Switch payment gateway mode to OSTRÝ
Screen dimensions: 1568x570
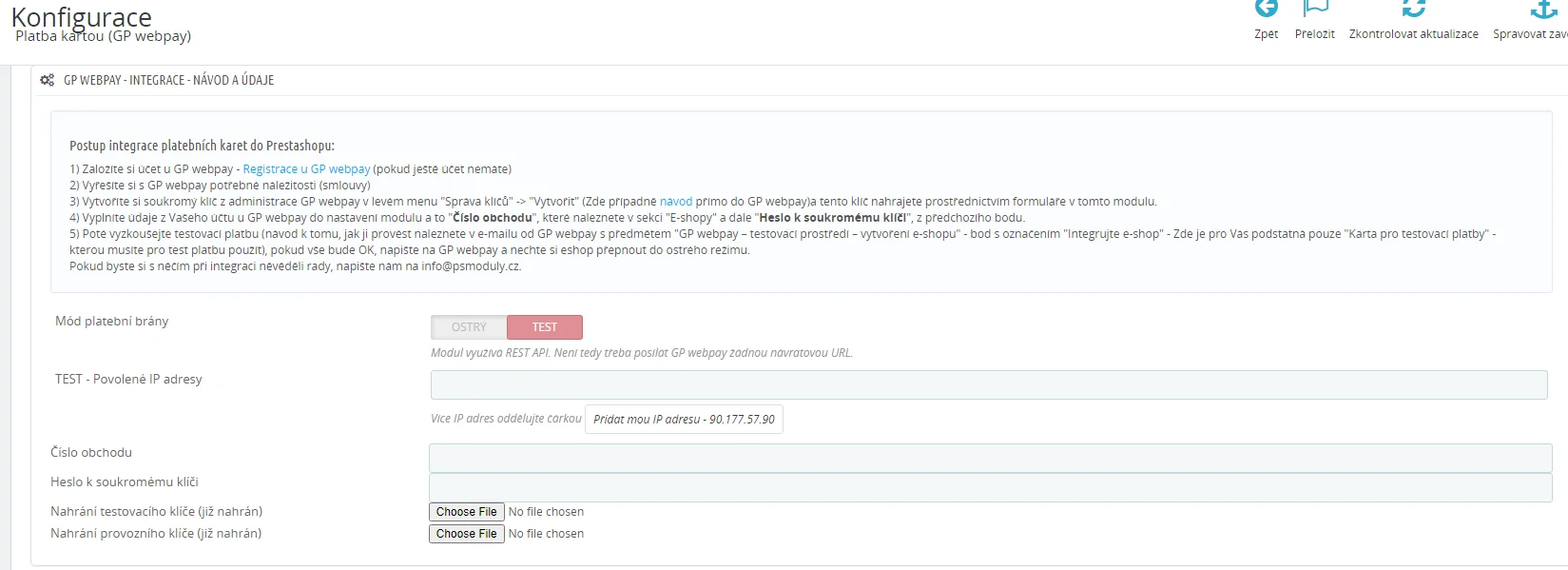click(469, 327)
